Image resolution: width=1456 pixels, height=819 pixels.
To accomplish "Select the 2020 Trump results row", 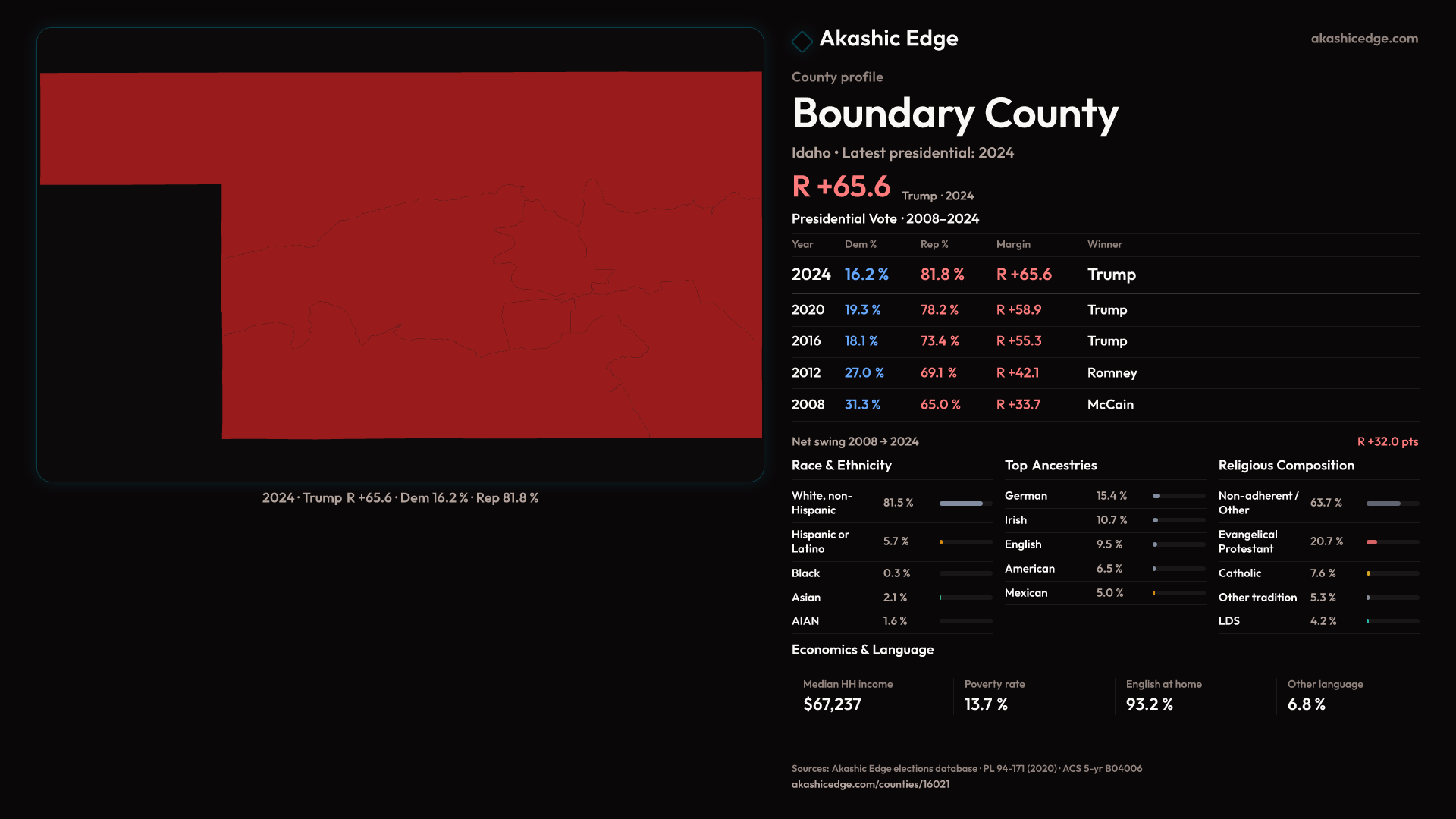I will (x=1104, y=310).
